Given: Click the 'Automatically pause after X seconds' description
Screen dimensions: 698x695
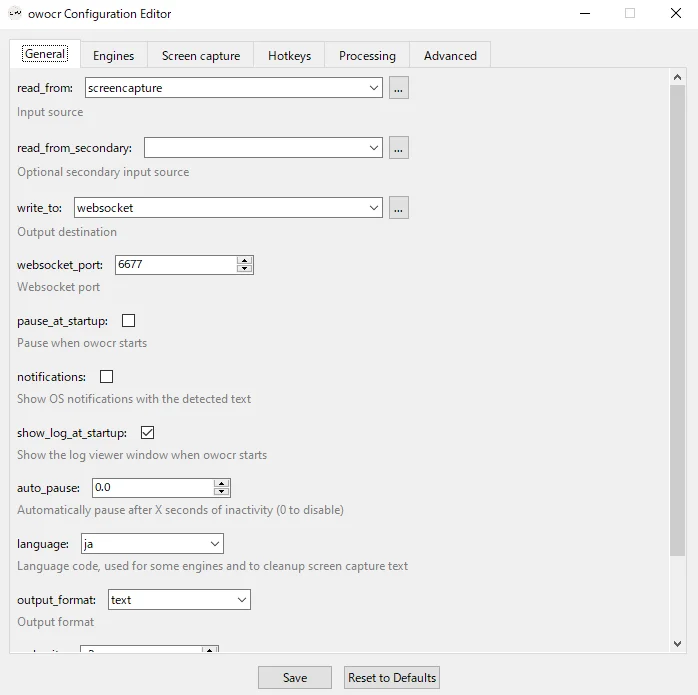Looking at the screenshot, I should [x=180, y=510].
